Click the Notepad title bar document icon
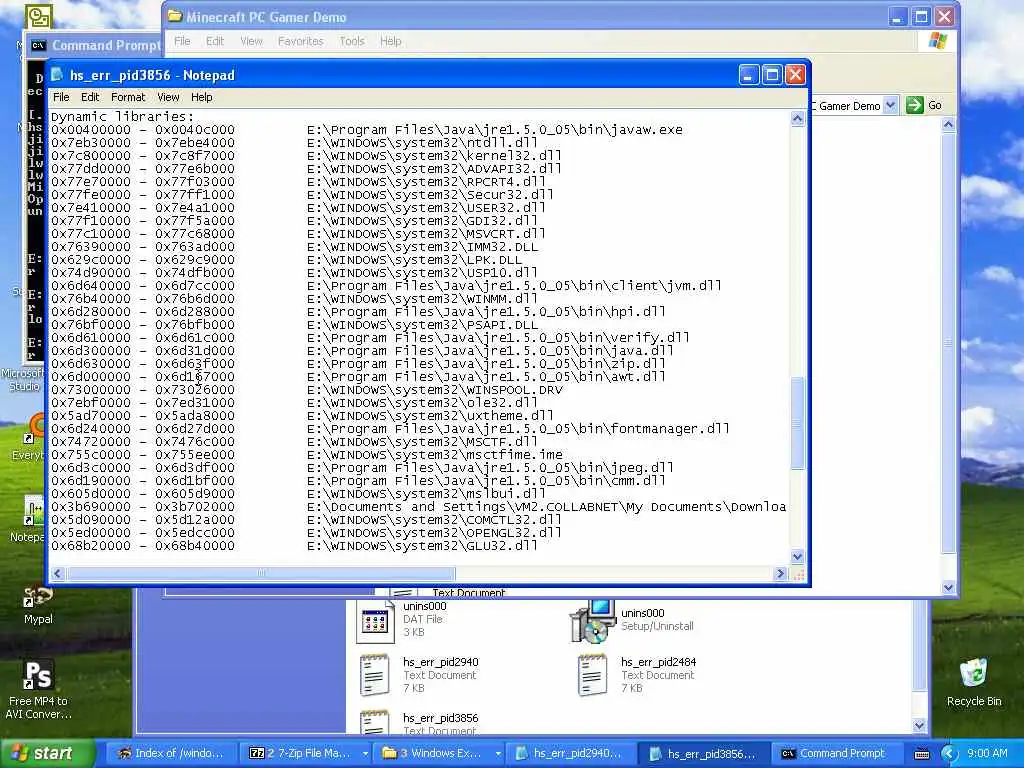The width and height of the screenshot is (1024, 768). click(57, 74)
